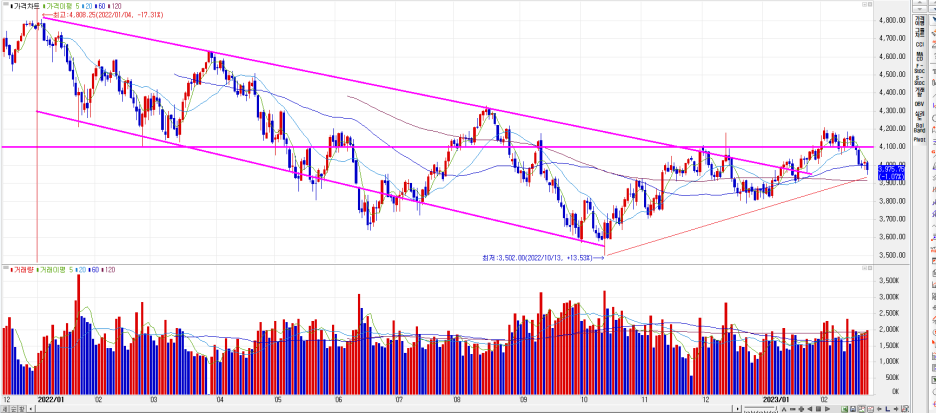Click the diamond zoom-in icon in bottom toolbar
The height and width of the screenshot is (413, 936).
(x=801, y=409)
